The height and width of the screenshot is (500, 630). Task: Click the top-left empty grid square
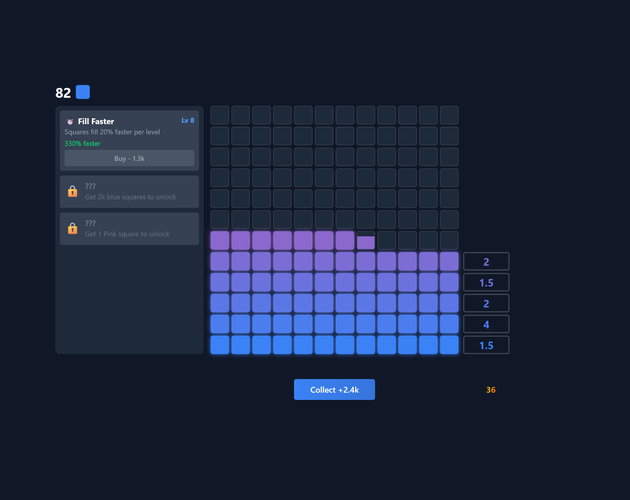pos(220,115)
